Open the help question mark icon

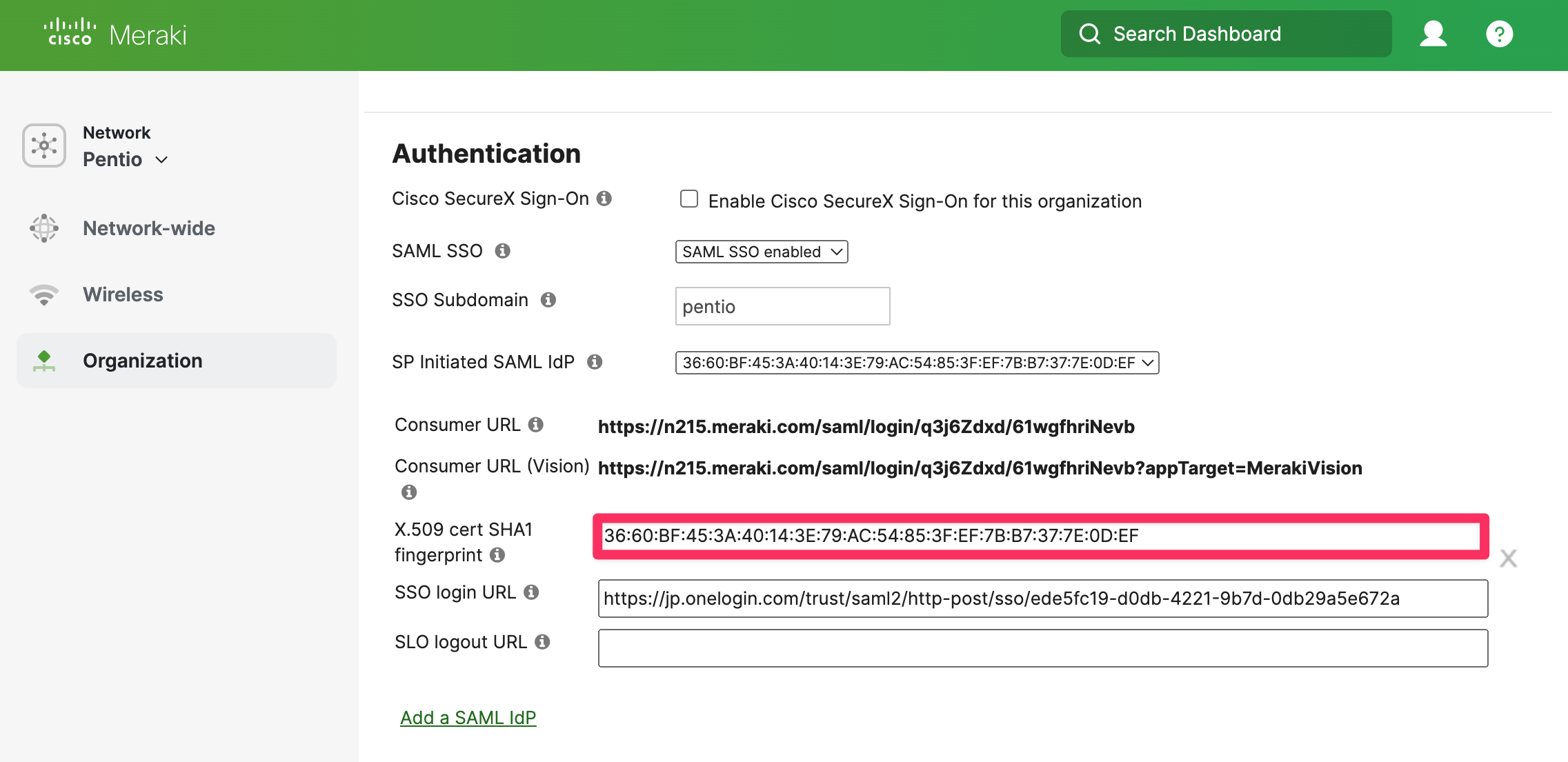1499,34
